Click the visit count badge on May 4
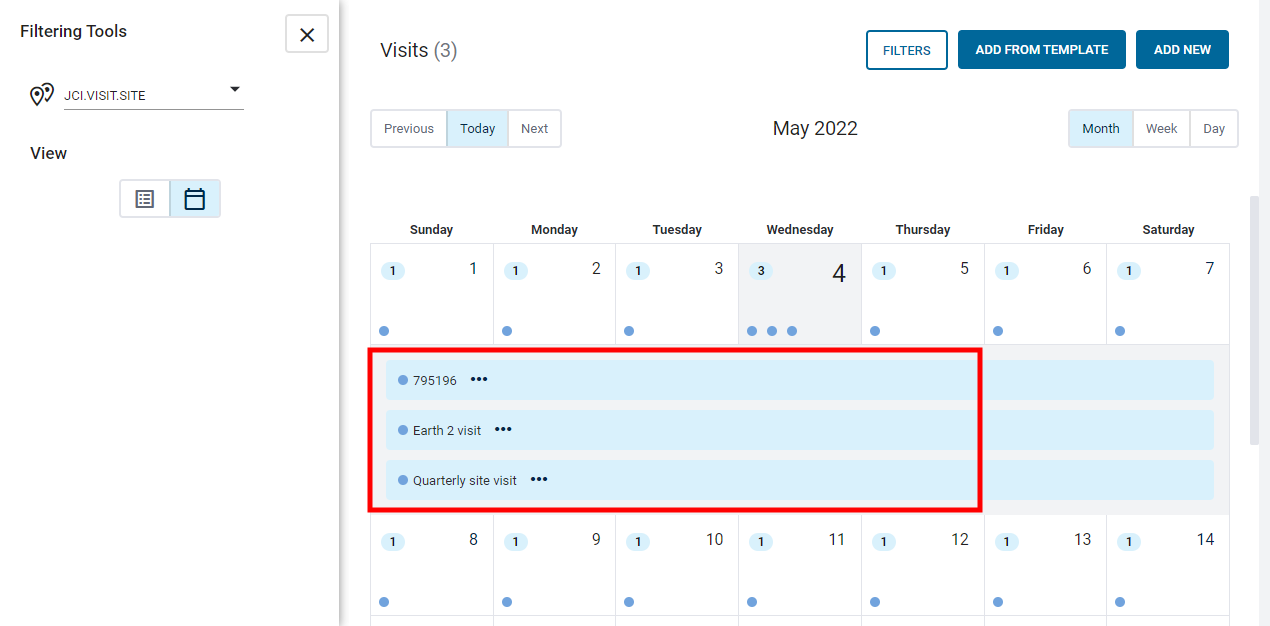 [x=761, y=271]
